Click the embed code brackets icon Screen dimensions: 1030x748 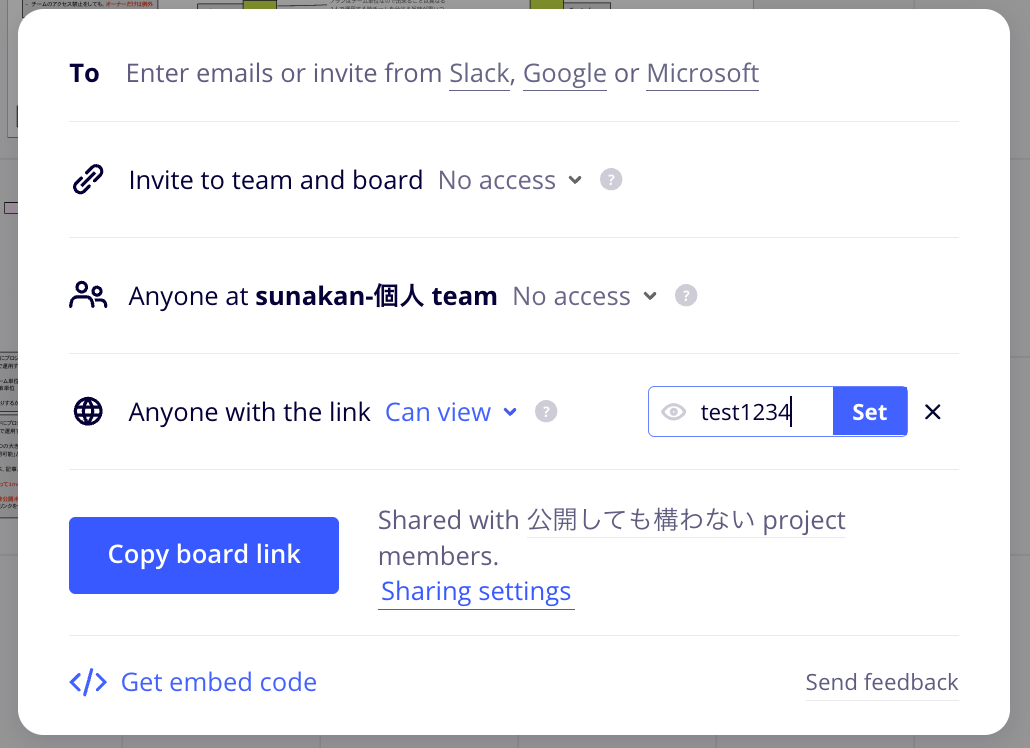pos(88,682)
